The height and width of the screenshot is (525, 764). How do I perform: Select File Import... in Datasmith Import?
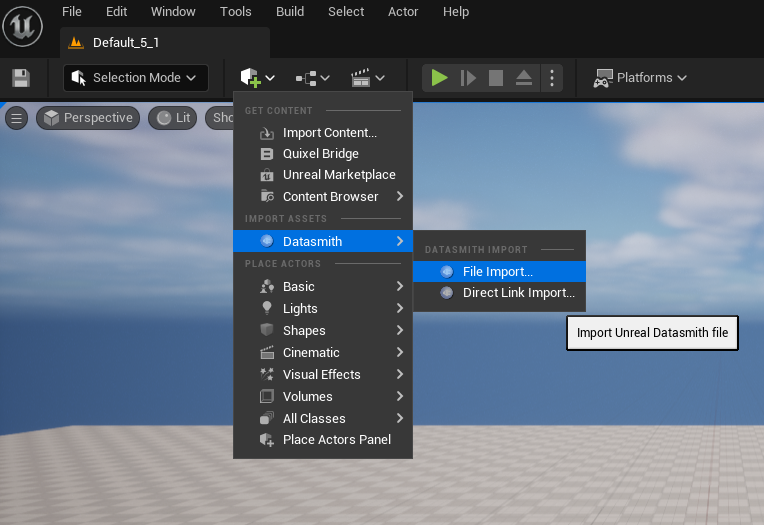click(499, 272)
